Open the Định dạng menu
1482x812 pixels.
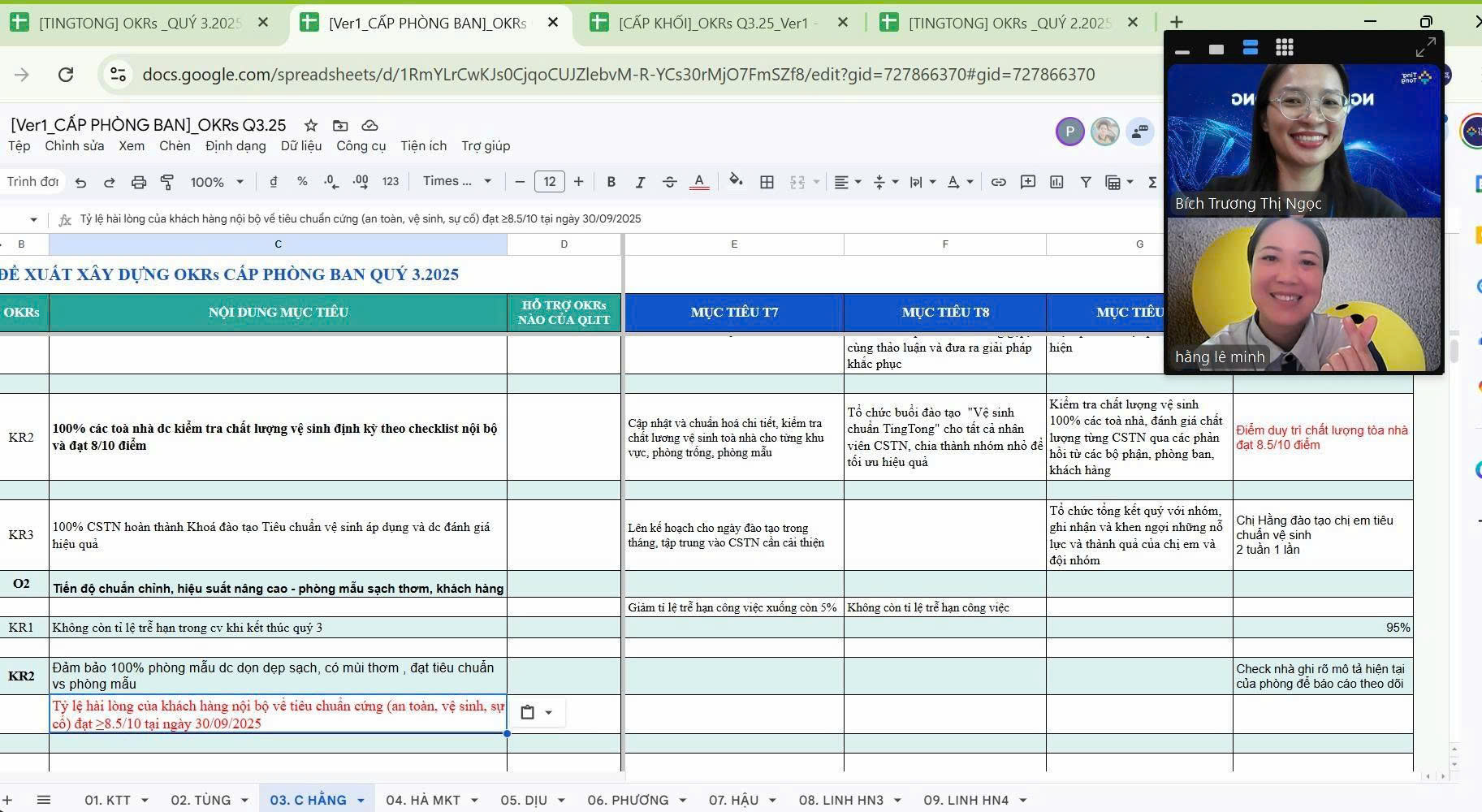click(x=235, y=146)
